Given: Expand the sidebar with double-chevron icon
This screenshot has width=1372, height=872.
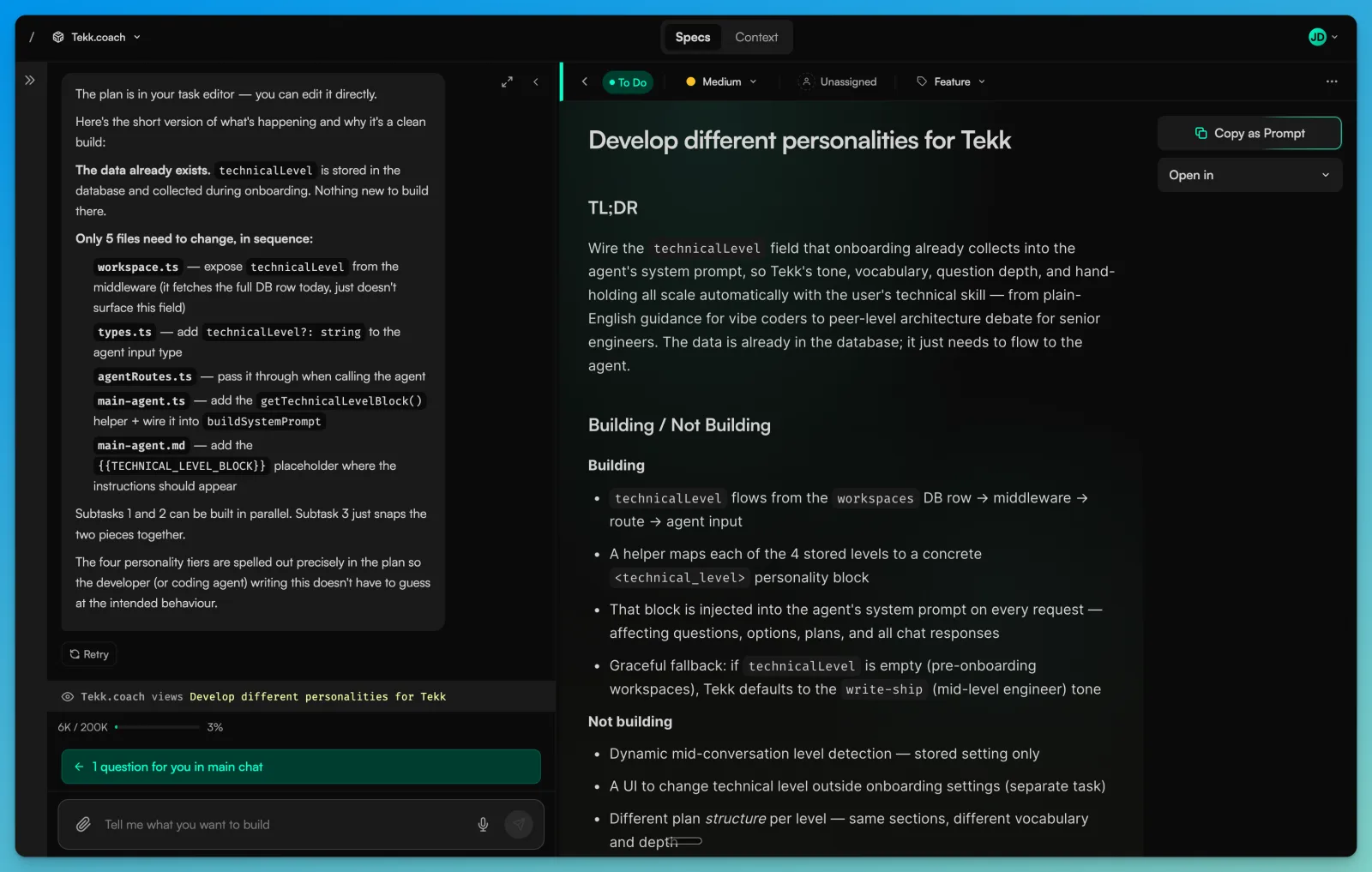Looking at the screenshot, I should point(30,80).
